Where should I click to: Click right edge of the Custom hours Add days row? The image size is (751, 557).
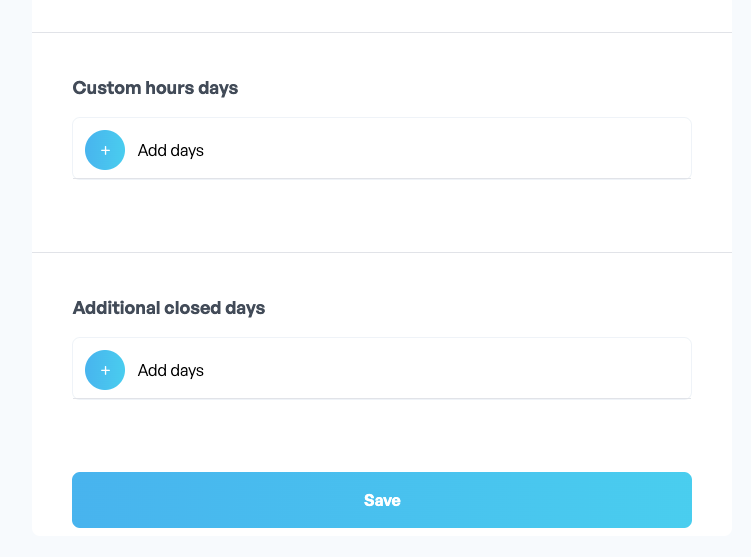(680, 148)
